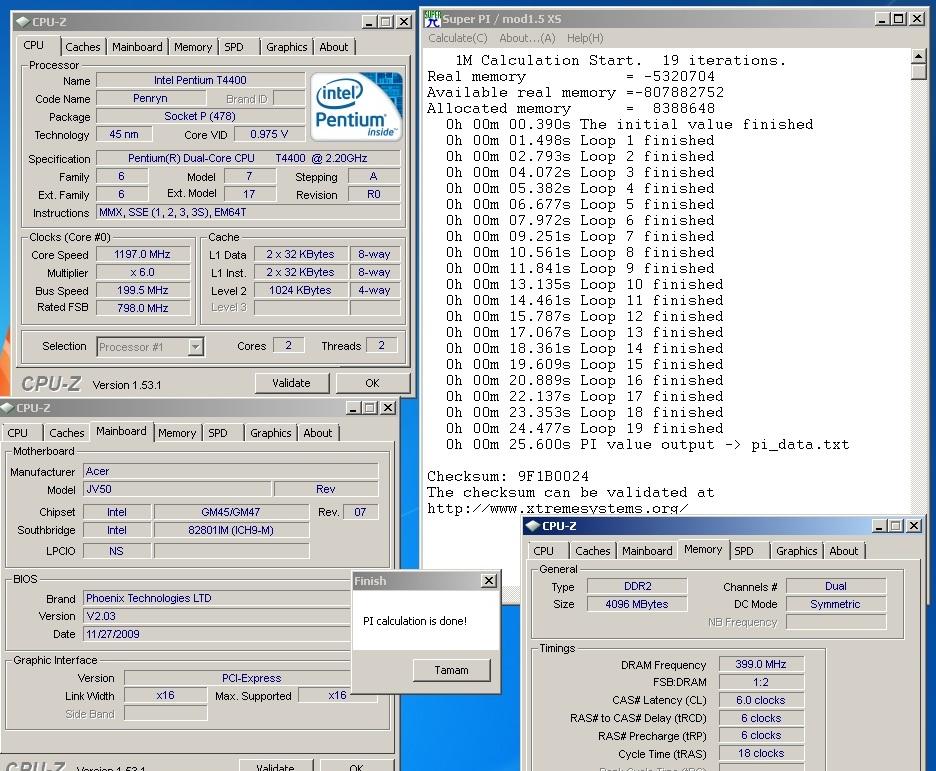Click the BIOS date 11/27/2009
The width and height of the screenshot is (936, 771).
[217, 634]
